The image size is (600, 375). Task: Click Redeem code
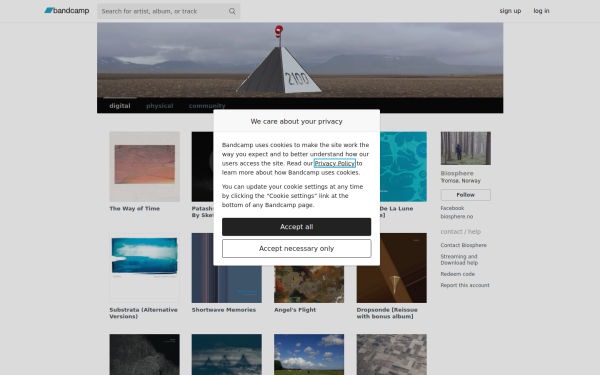458,274
